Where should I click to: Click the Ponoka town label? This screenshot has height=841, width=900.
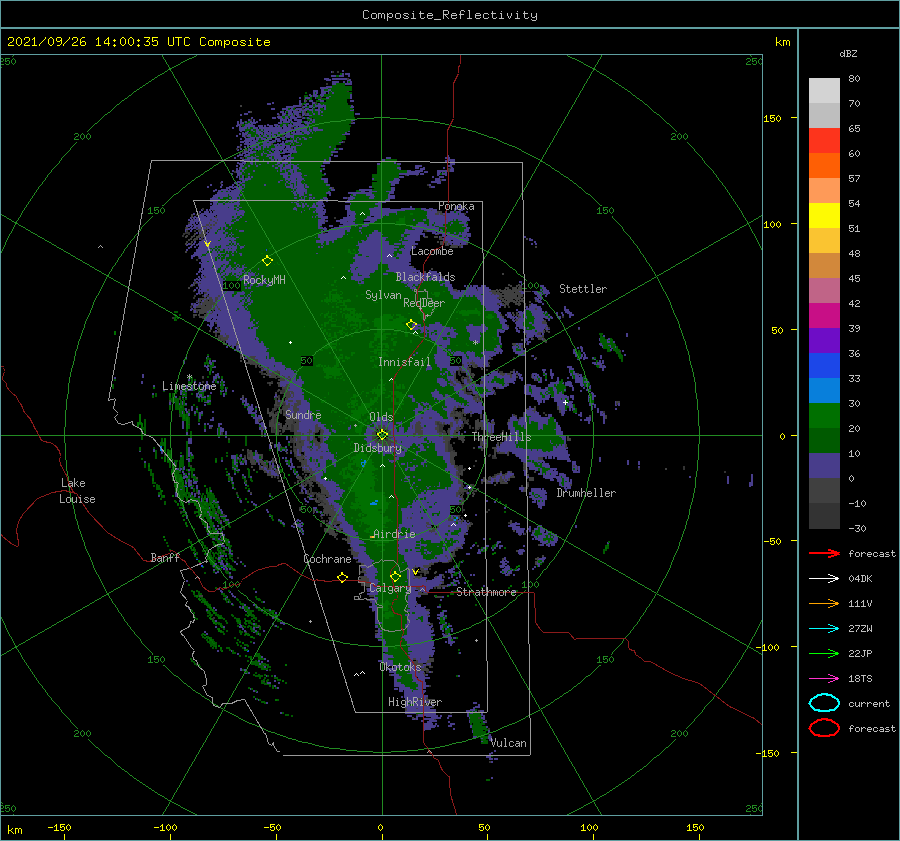(456, 206)
